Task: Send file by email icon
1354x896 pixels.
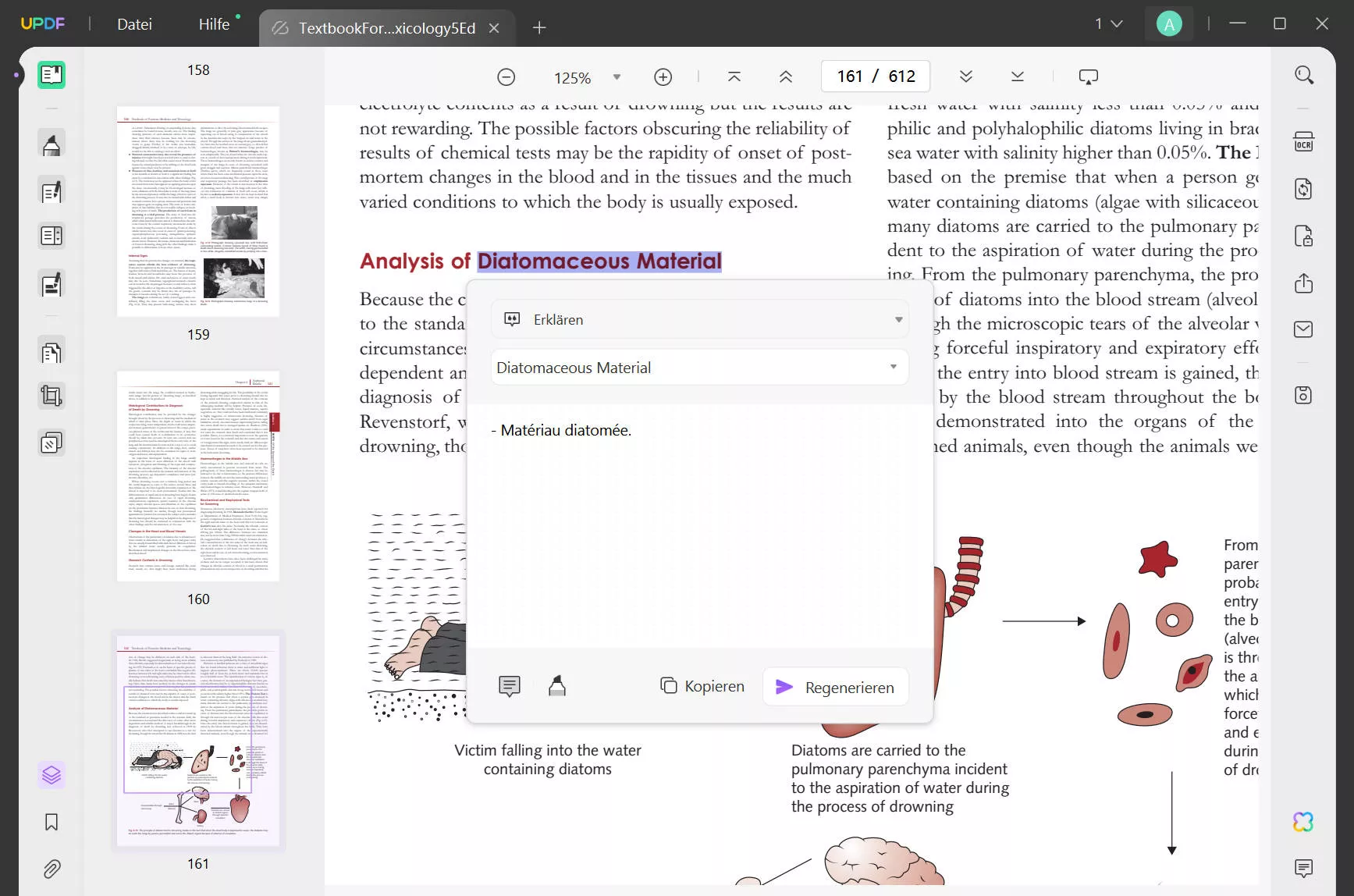Action: click(x=1304, y=329)
